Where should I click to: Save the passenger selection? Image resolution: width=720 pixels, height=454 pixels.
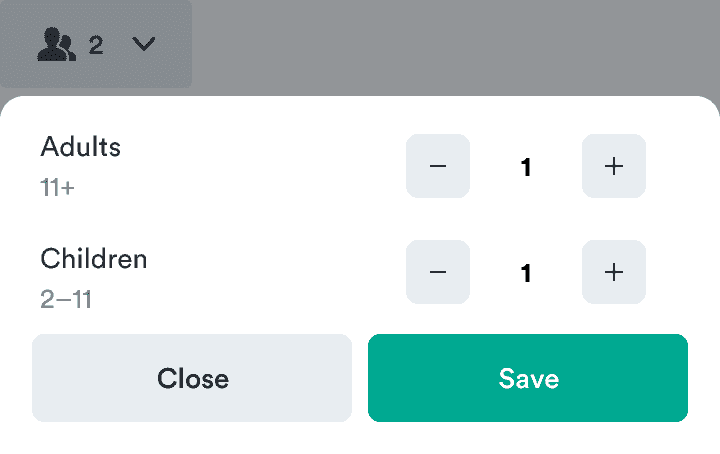(x=528, y=378)
